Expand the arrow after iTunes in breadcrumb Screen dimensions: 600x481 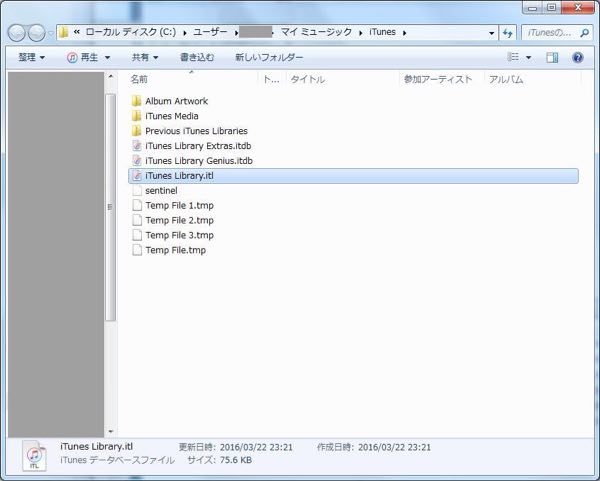click(x=404, y=33)
